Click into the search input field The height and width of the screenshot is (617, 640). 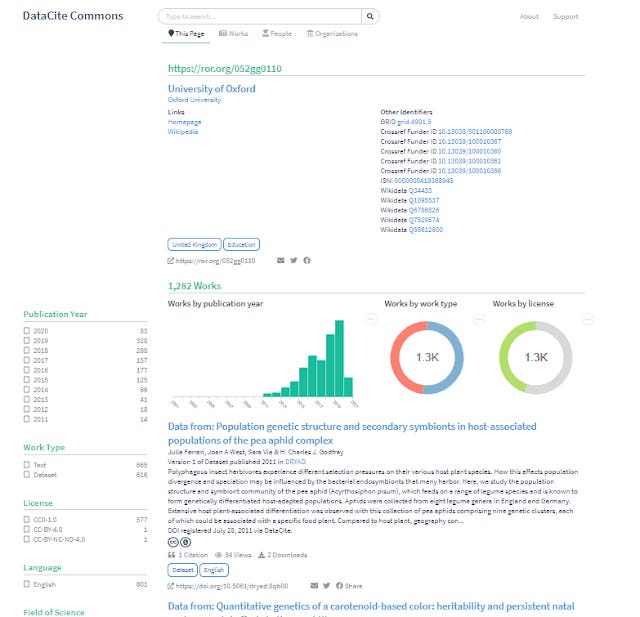coord(260,16)
